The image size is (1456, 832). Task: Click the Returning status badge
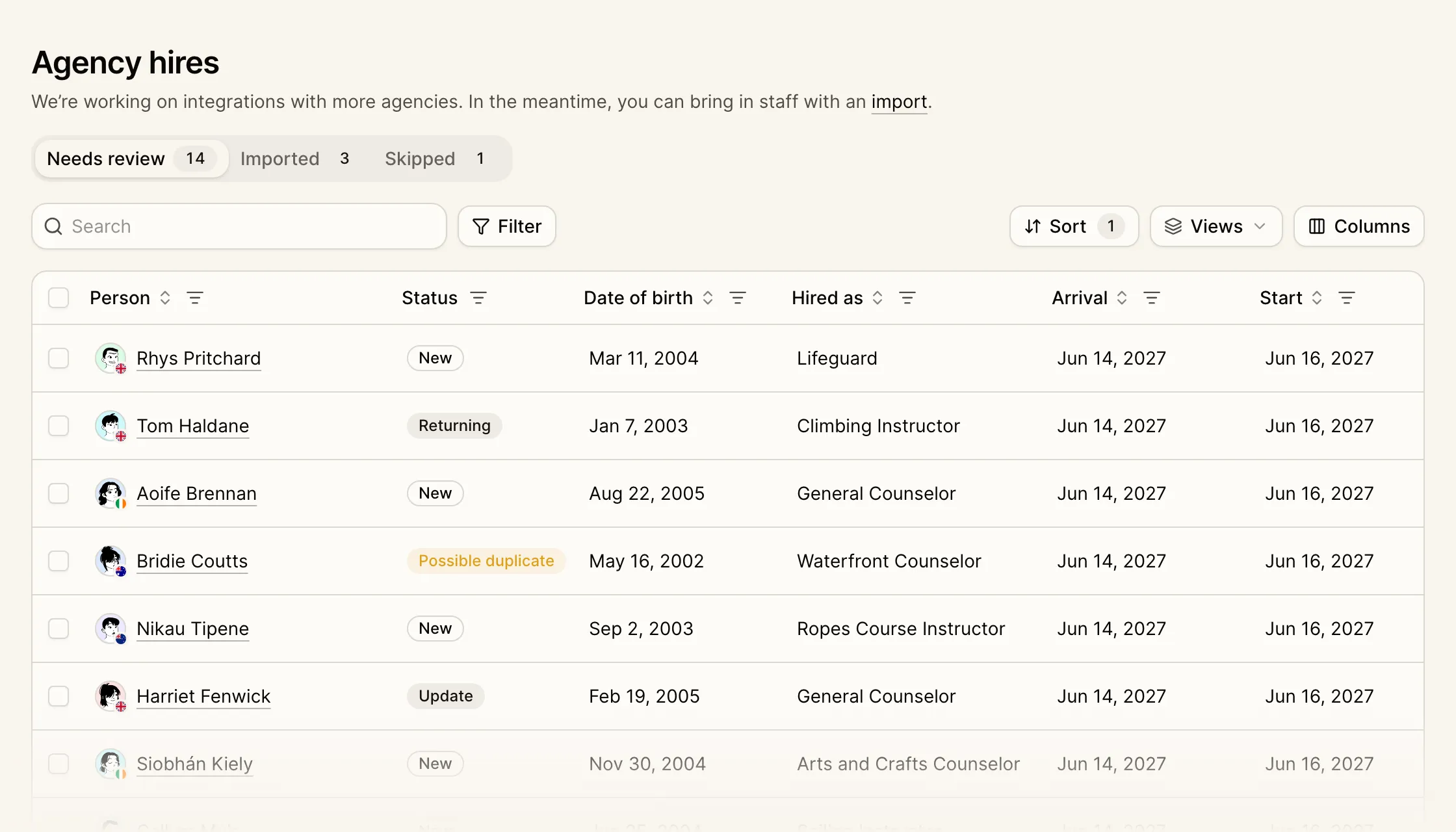pos(454,426)
